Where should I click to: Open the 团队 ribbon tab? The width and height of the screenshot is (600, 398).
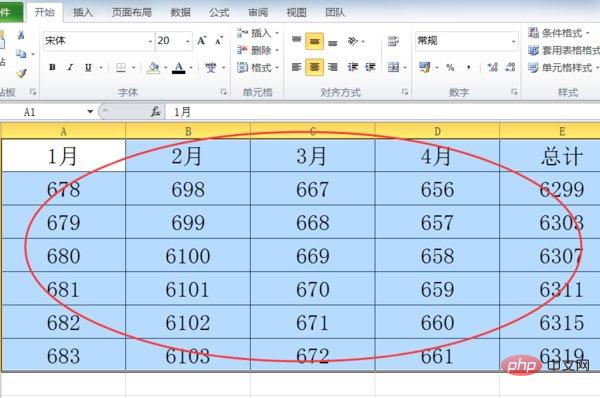tap(335, 12)
